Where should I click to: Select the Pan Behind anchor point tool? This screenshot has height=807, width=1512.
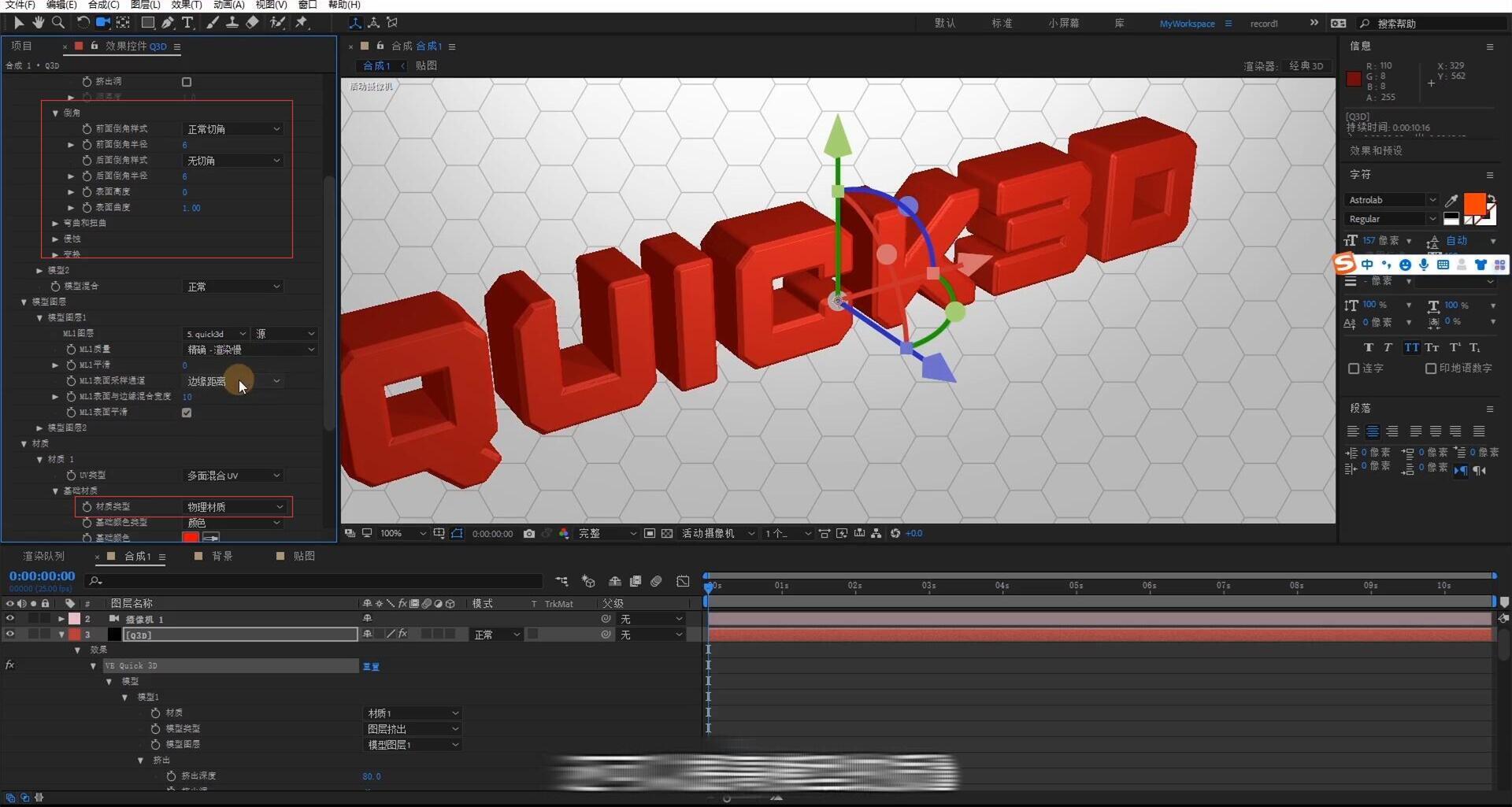pyautogui.click(x=124, y=23)
